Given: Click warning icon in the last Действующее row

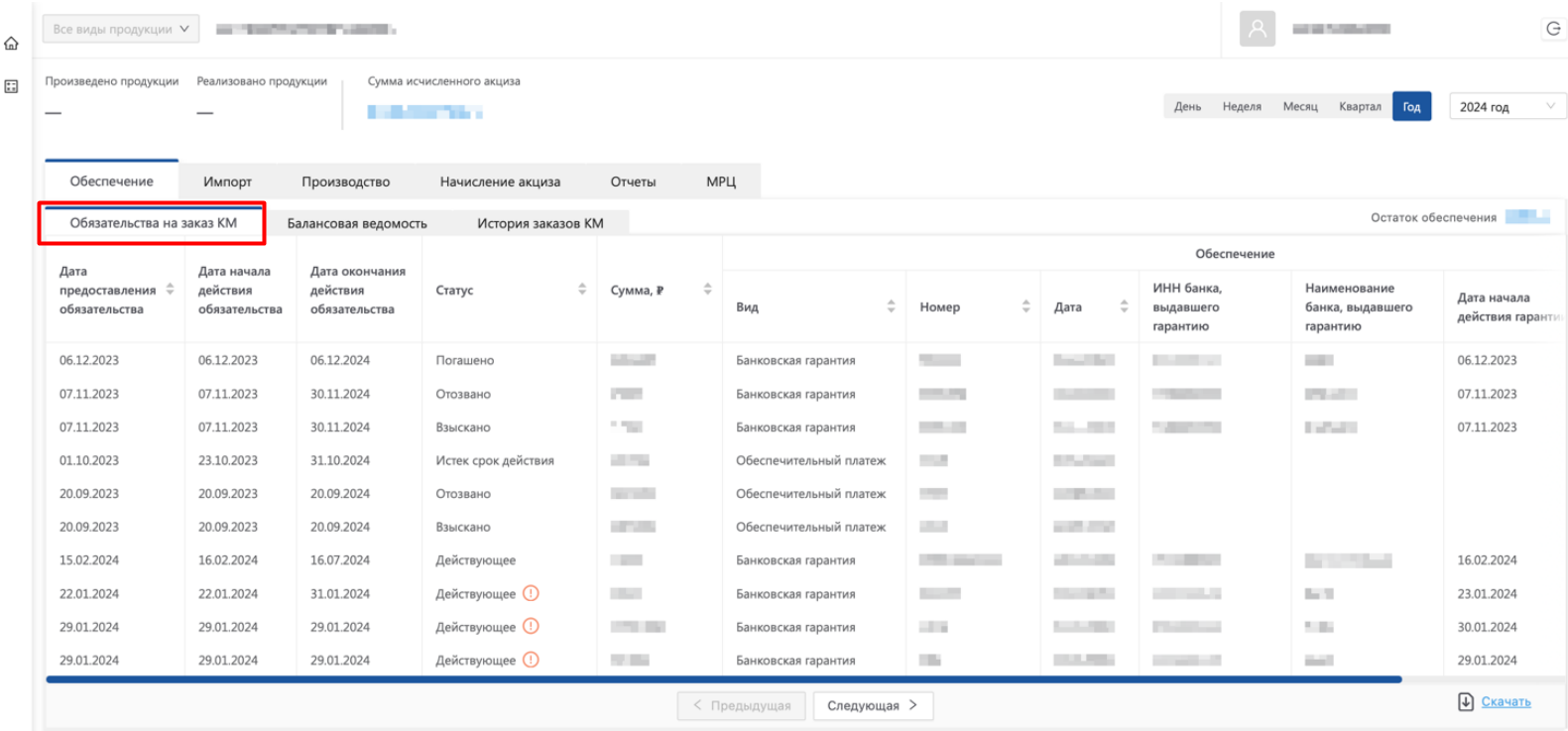Looking at the screenshot, I should (531, 660).
